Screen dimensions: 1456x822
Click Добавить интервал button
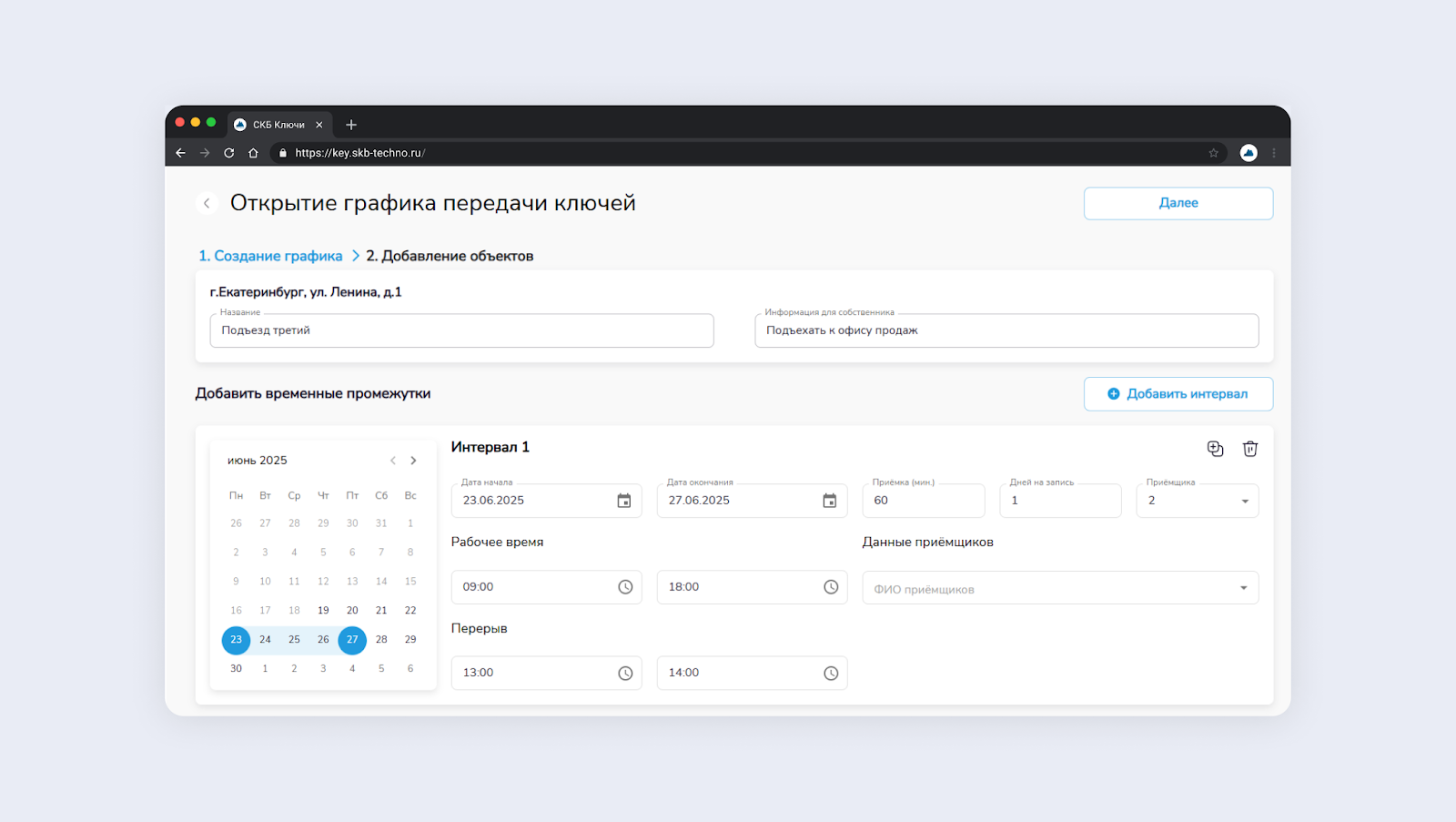(1178, 394)
